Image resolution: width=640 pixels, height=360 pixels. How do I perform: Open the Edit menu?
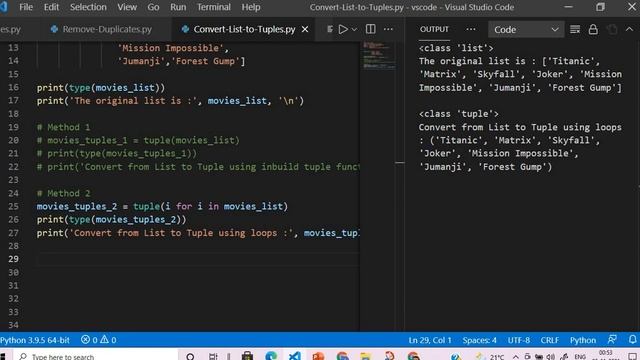click(x=51, y=7)
